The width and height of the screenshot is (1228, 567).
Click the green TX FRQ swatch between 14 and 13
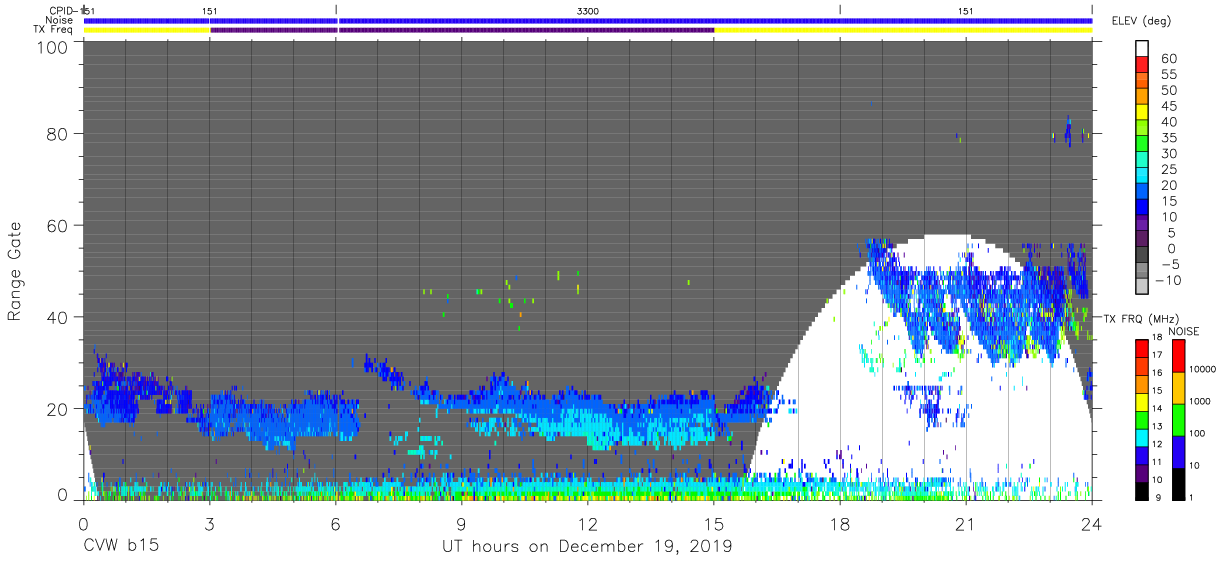tap(1142, 418)
